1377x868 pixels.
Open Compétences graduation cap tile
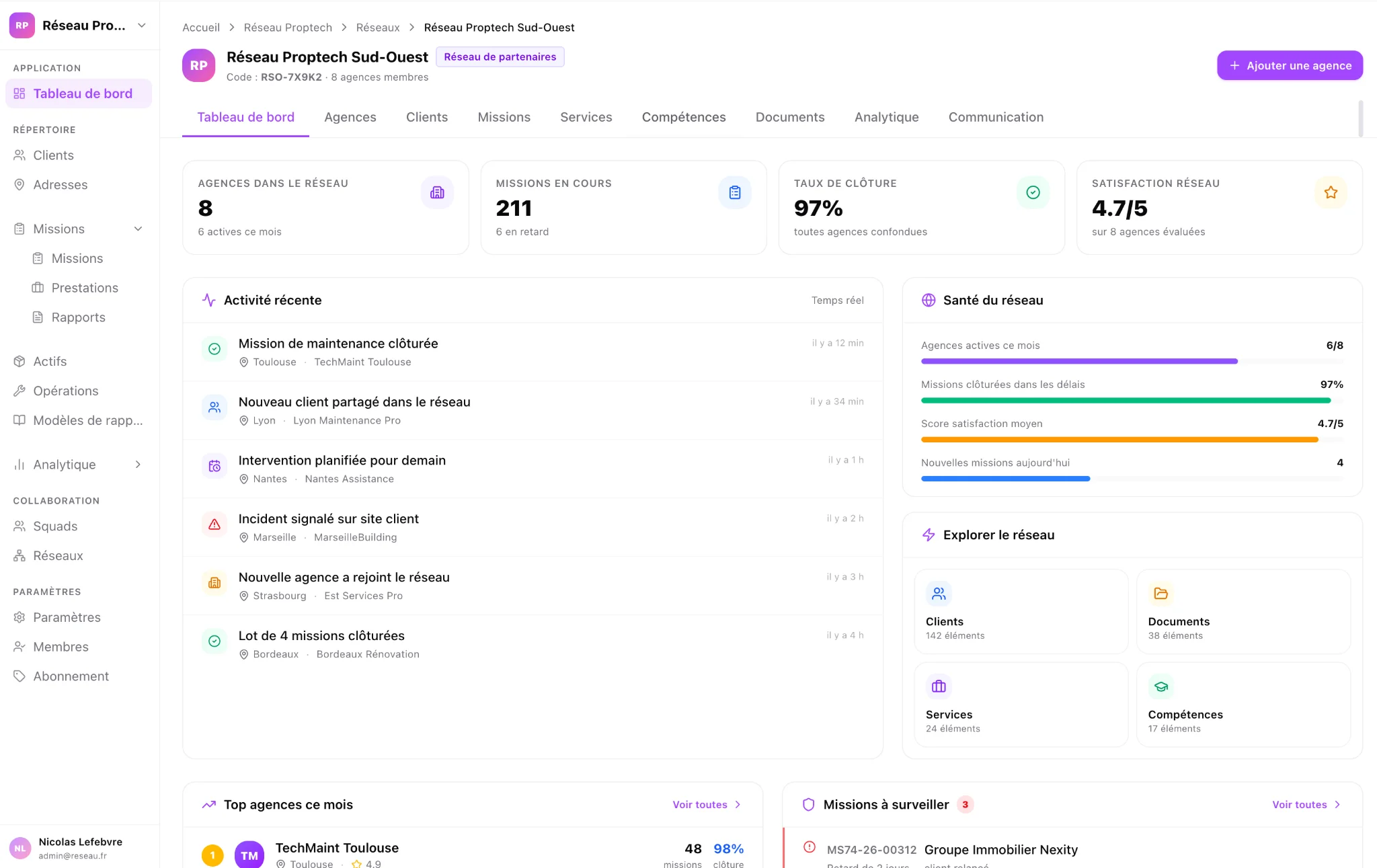(x=1243, y=704)
